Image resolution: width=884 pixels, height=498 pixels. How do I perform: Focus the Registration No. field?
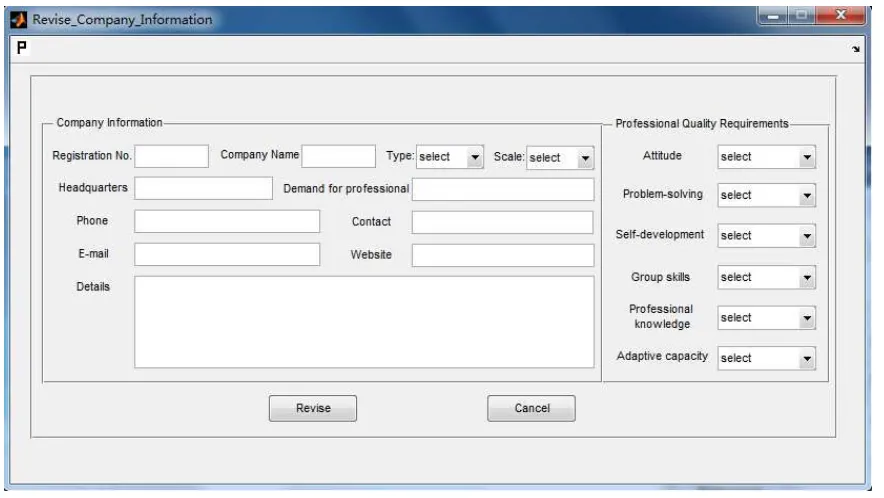pos(171,156)
